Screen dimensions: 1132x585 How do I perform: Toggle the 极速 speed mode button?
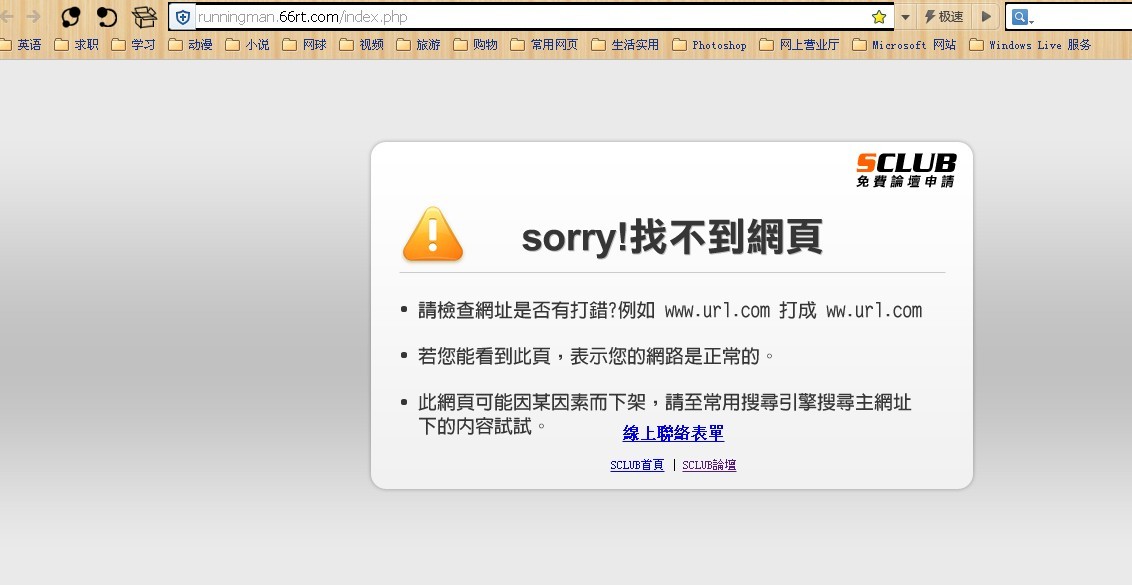click(944, 17)
